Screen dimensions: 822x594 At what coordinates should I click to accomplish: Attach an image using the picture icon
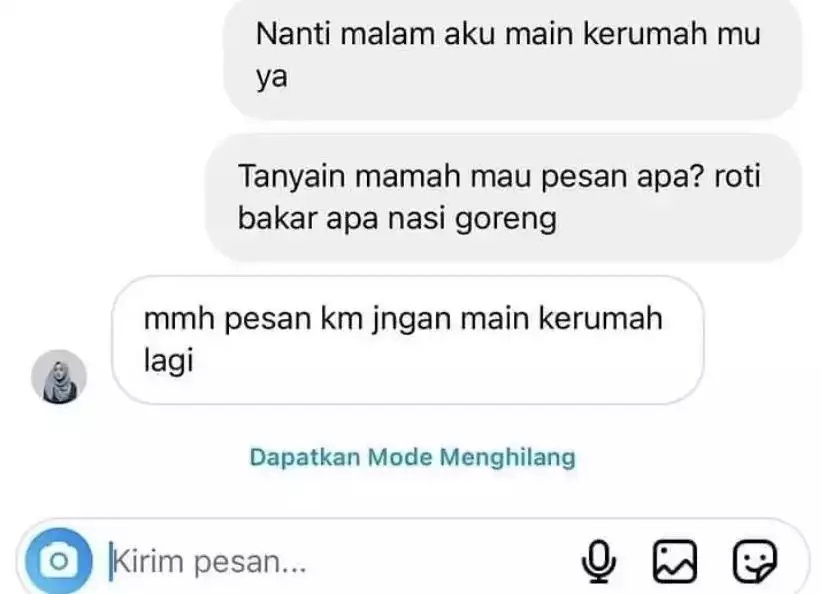pos(675,561)
